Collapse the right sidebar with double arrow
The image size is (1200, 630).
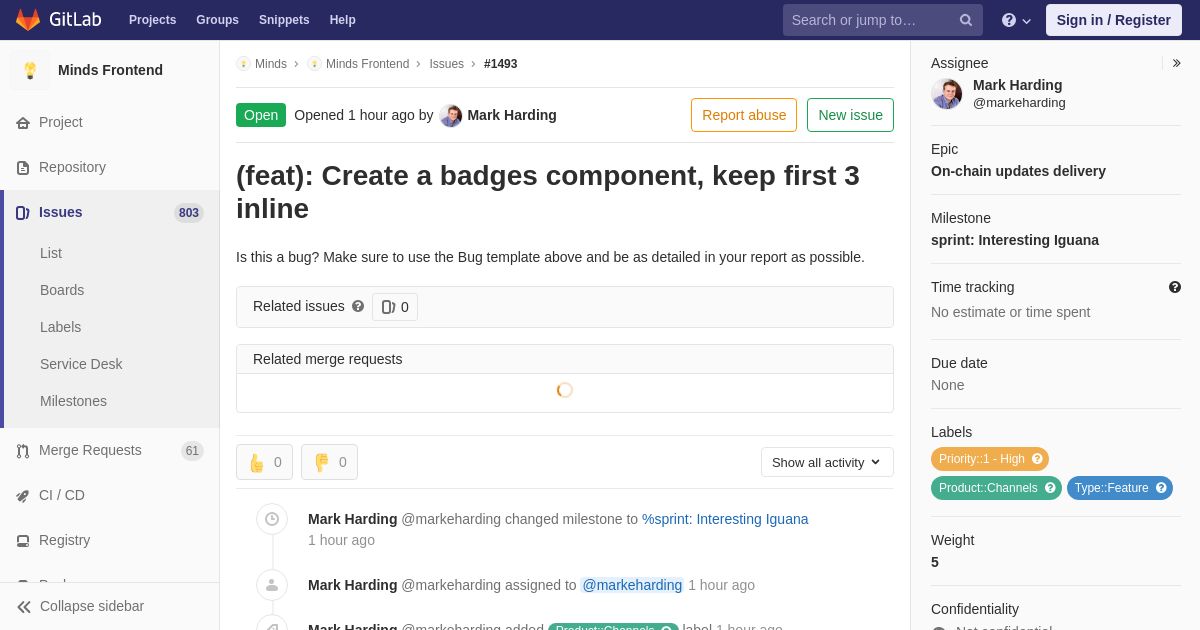click(x=1177, y=63)
